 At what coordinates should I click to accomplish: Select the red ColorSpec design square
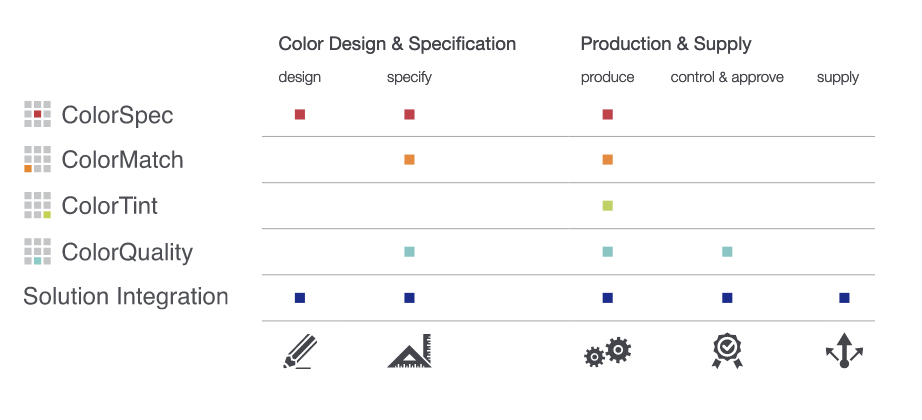coord(300,114)
